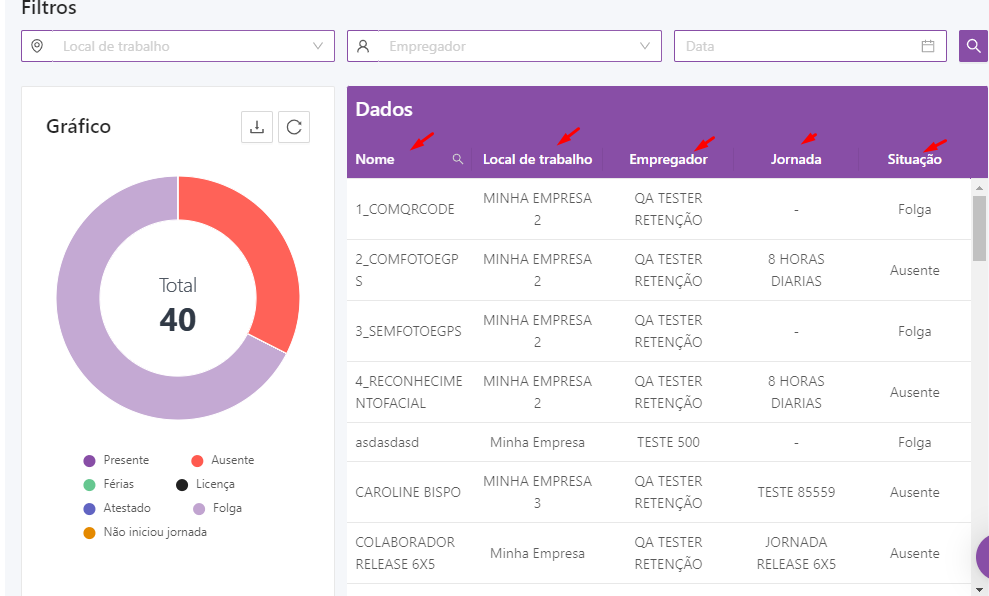Click the location pin icon in workplace filter

(37, 46)
